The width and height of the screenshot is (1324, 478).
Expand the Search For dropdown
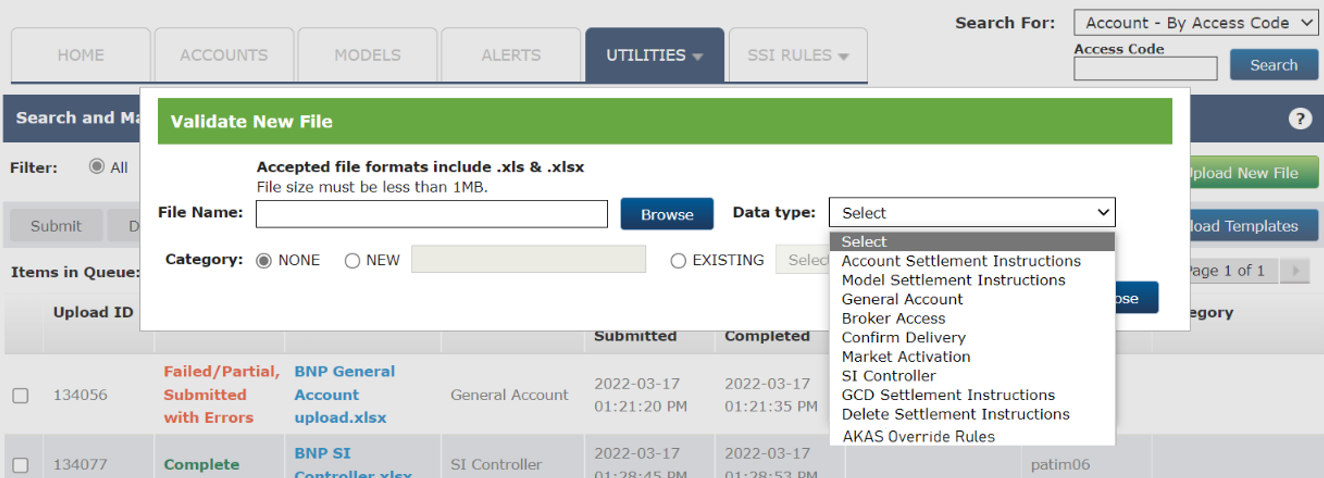pyautogui.click(x=1196, y=23)
